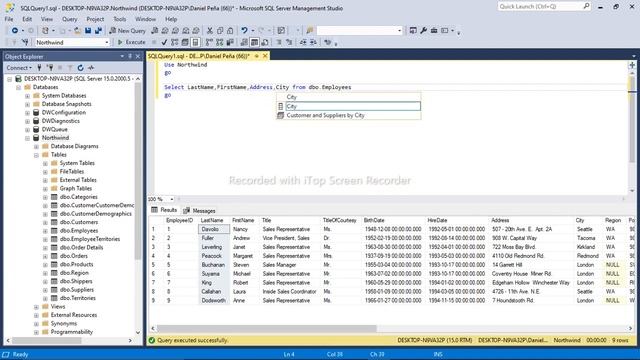The image size is (640, 360).
Task: Click the Paste icon in toolbar
Action: tap(230, 31)
